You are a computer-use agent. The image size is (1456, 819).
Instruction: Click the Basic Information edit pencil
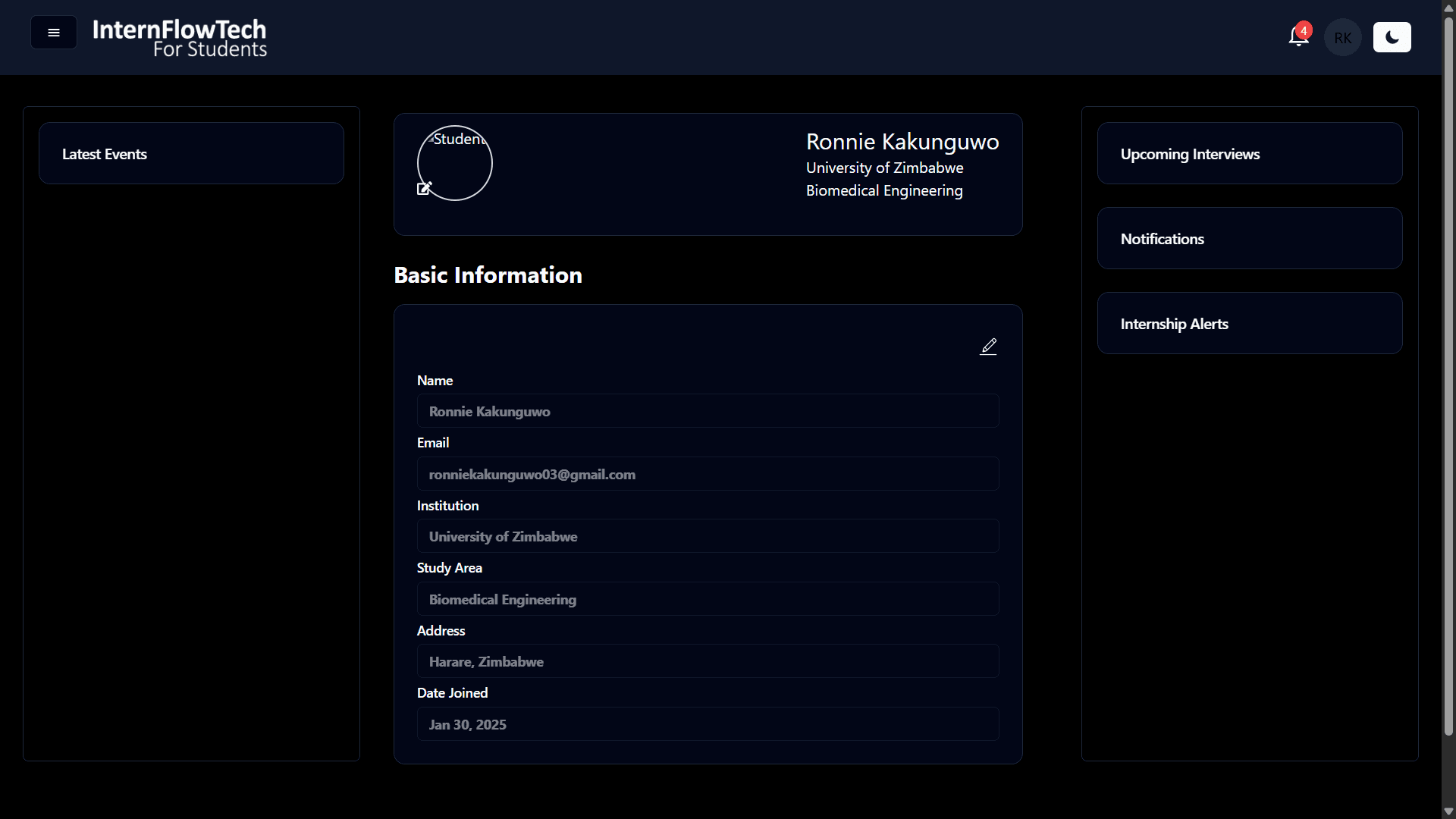pos(988,347)
